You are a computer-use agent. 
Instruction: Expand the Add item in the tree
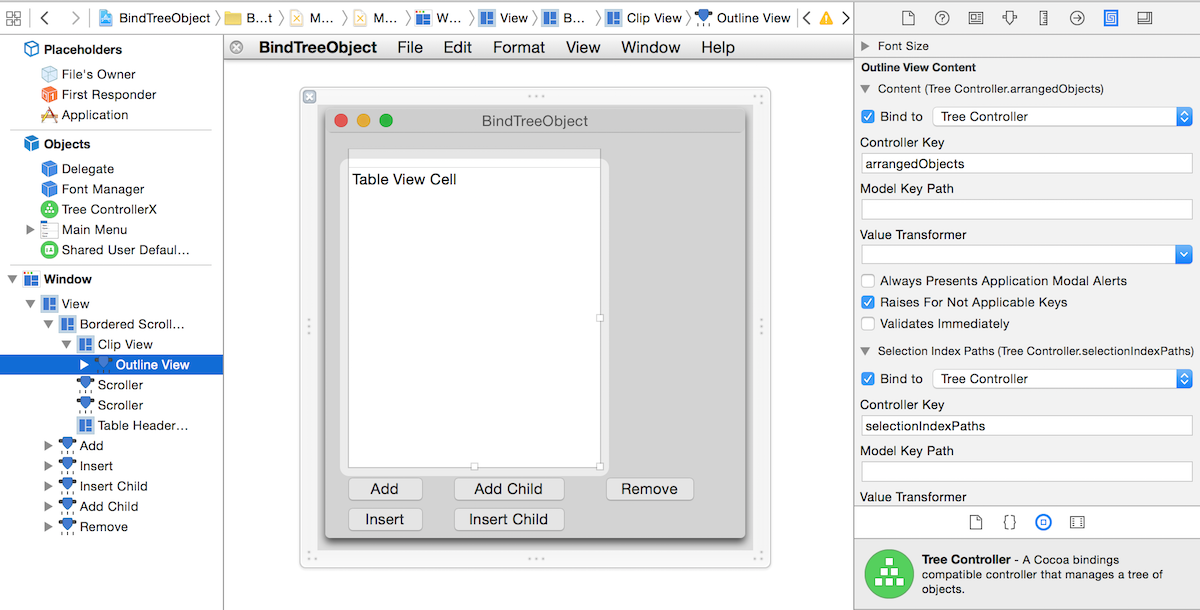tap(47, 445)
